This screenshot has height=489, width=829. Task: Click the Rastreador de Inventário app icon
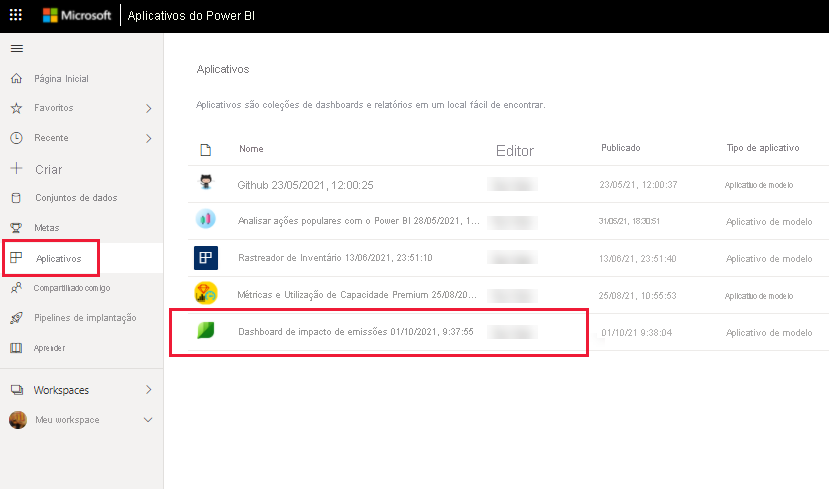[206, 258]
